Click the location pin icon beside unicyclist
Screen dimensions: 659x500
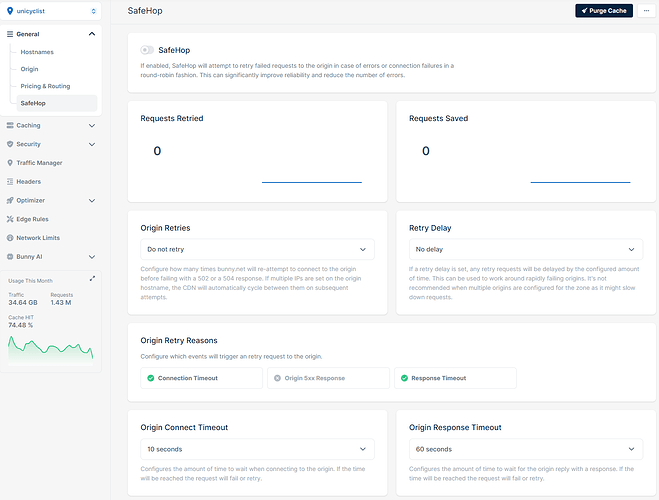10,11
